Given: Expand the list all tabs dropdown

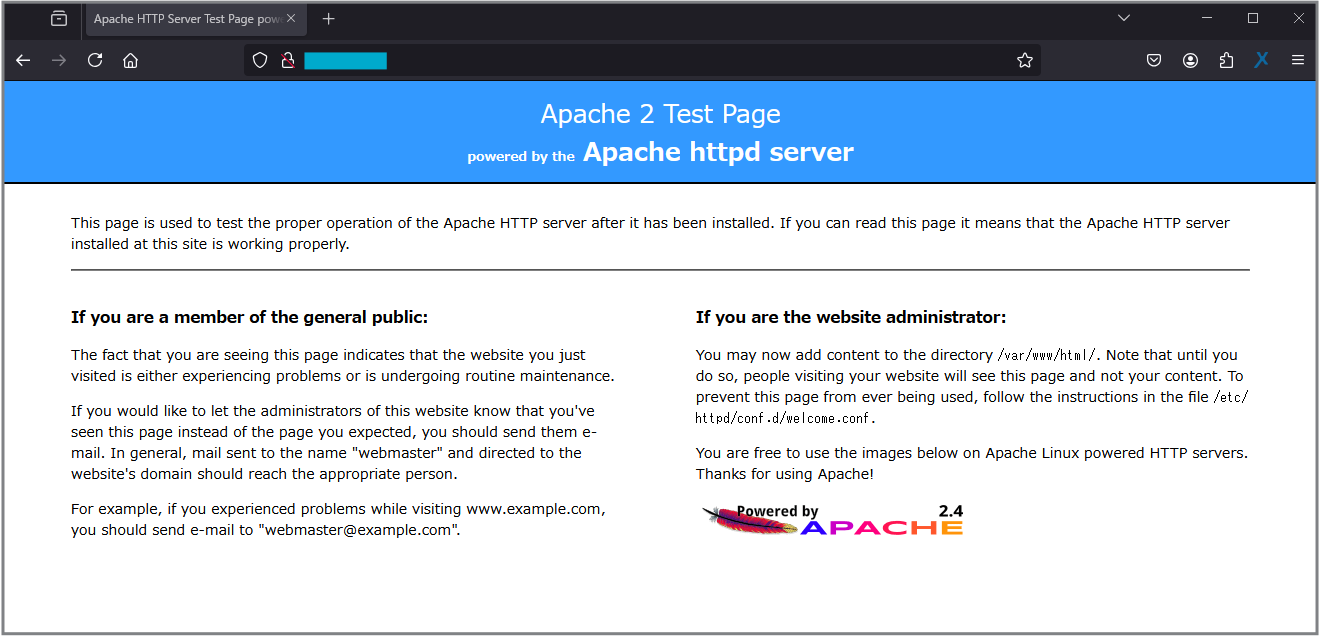Looking at the screenshot, I should click(x=1124, y=18).
